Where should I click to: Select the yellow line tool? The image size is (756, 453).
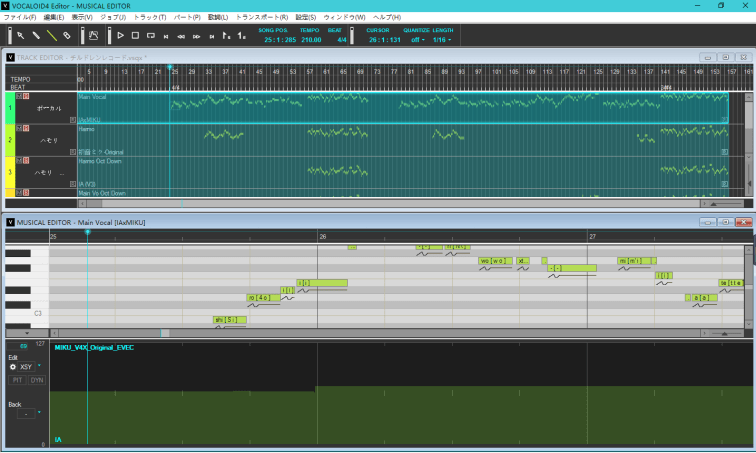coord(51,35)
